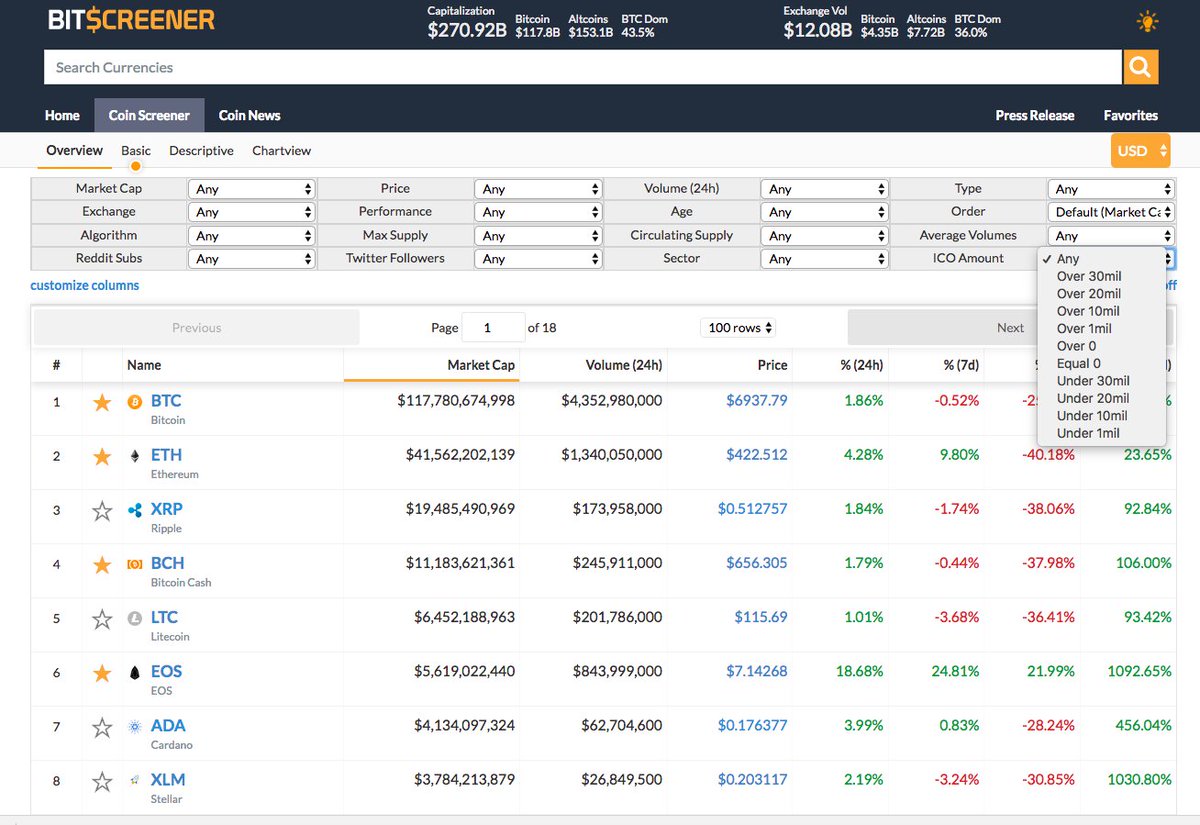Screen dimensions: 1200x825
Task: Open the Market Cap filter dropdown
Action: coord(252,189)
